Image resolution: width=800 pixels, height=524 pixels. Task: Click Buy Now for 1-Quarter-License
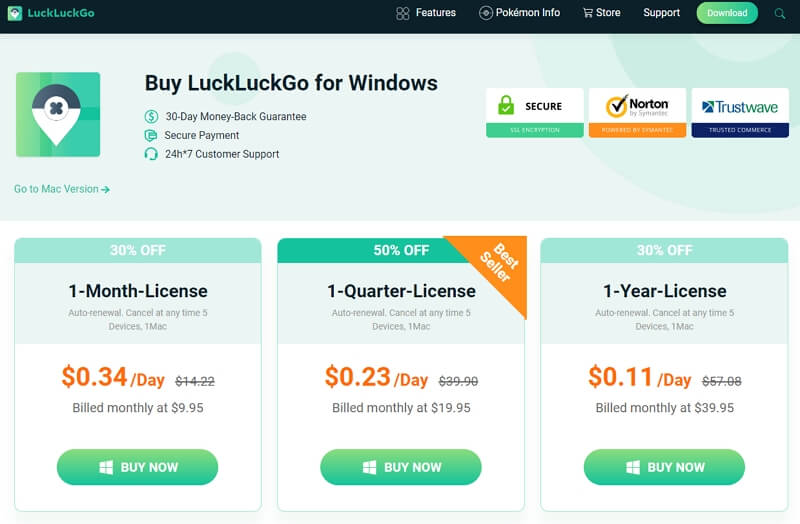click(401, 467)
